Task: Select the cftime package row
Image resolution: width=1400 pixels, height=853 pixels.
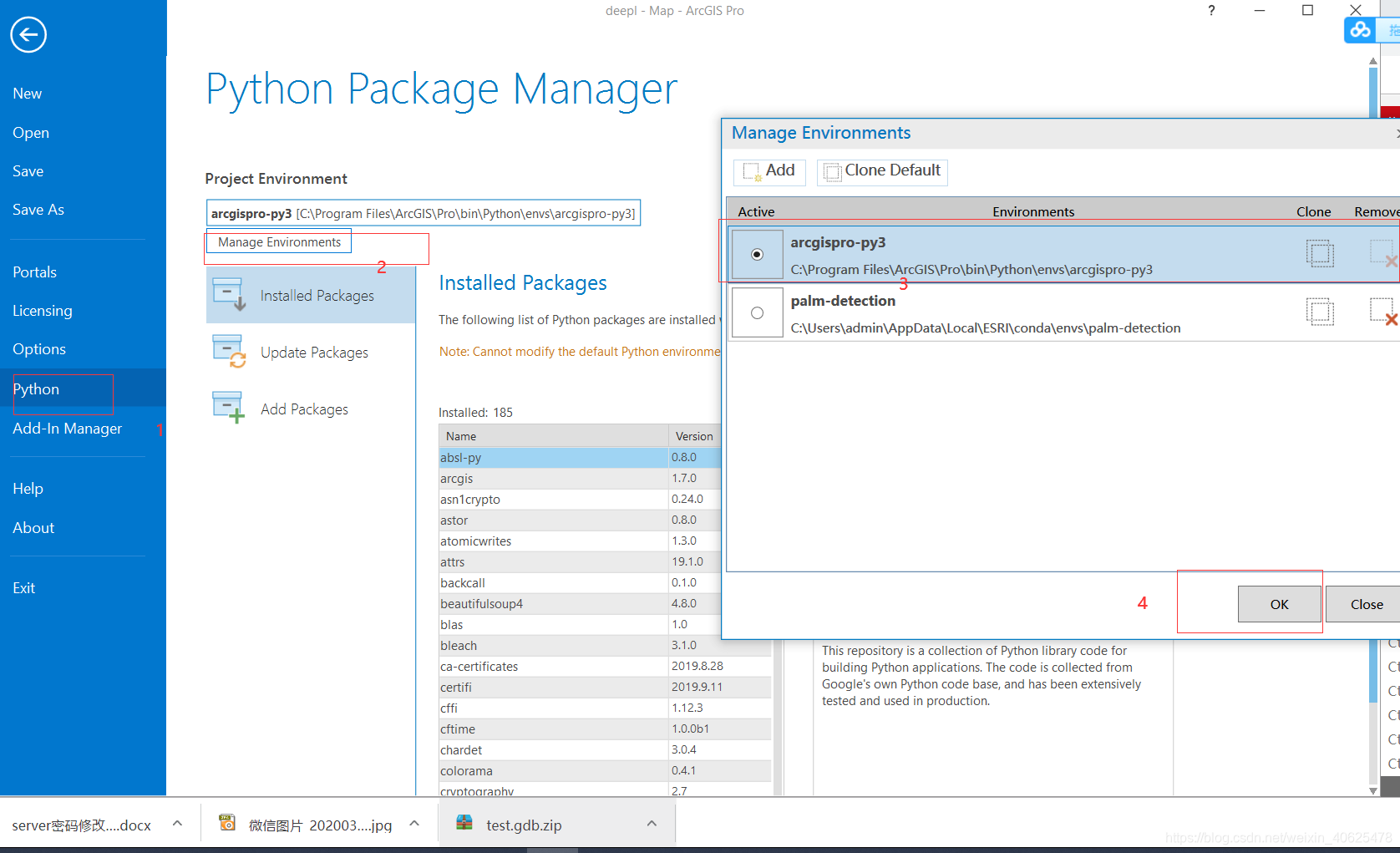Action: 606,729
